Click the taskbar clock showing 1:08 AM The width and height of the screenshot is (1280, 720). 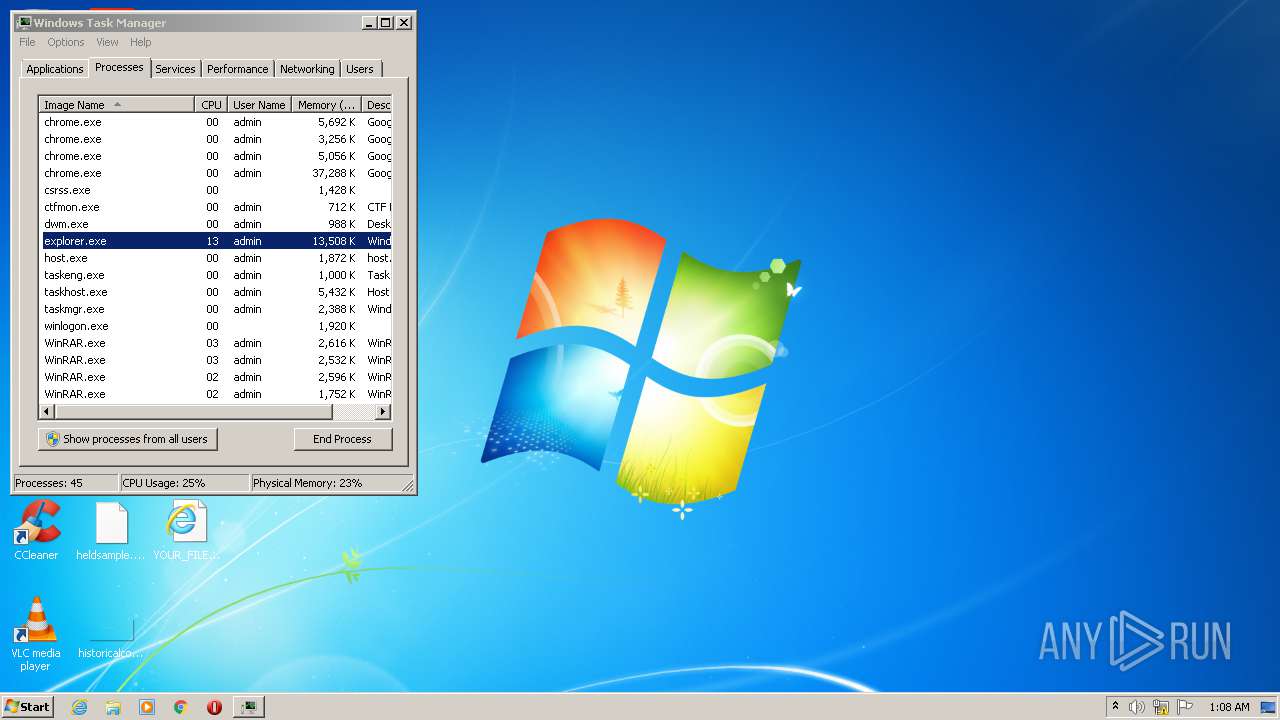point(1229,707)
